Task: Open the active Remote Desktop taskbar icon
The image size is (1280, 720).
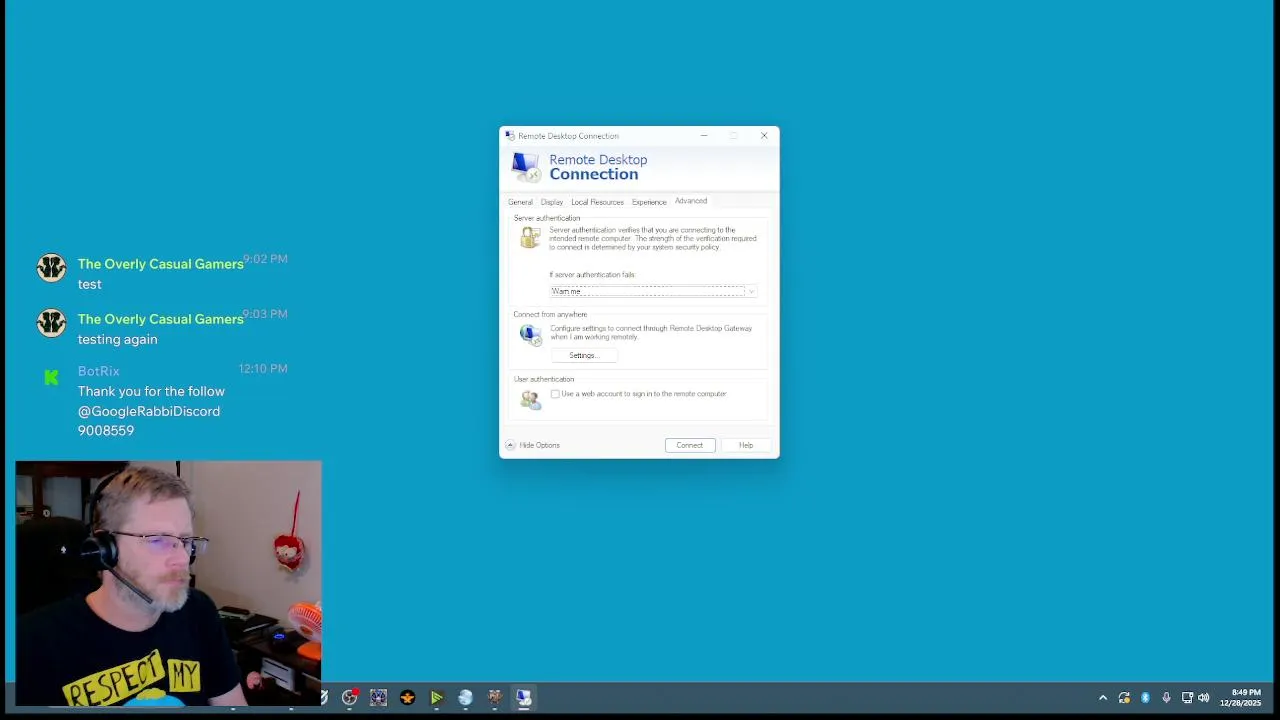Action: click(x=523, y=697)
